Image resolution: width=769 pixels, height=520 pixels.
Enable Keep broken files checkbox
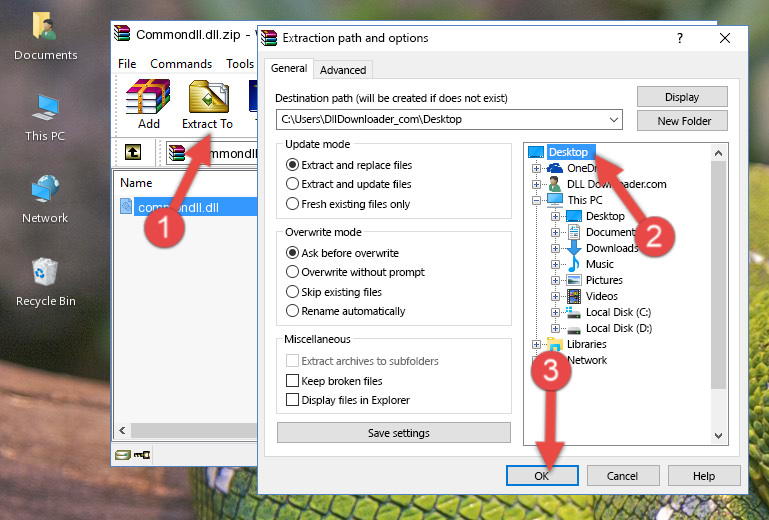pyautogui.click(x=292, y=381)
